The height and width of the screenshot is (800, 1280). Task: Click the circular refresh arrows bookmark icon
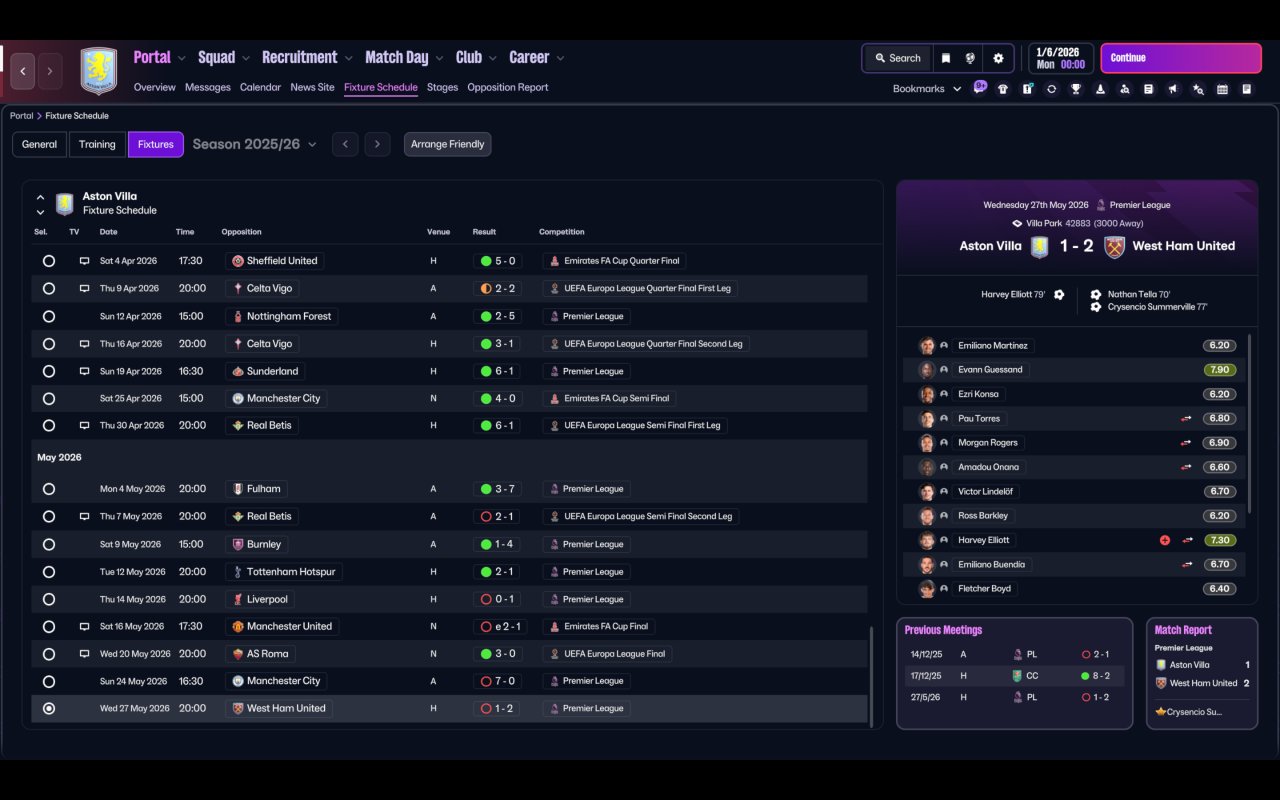click(1051, 89)
